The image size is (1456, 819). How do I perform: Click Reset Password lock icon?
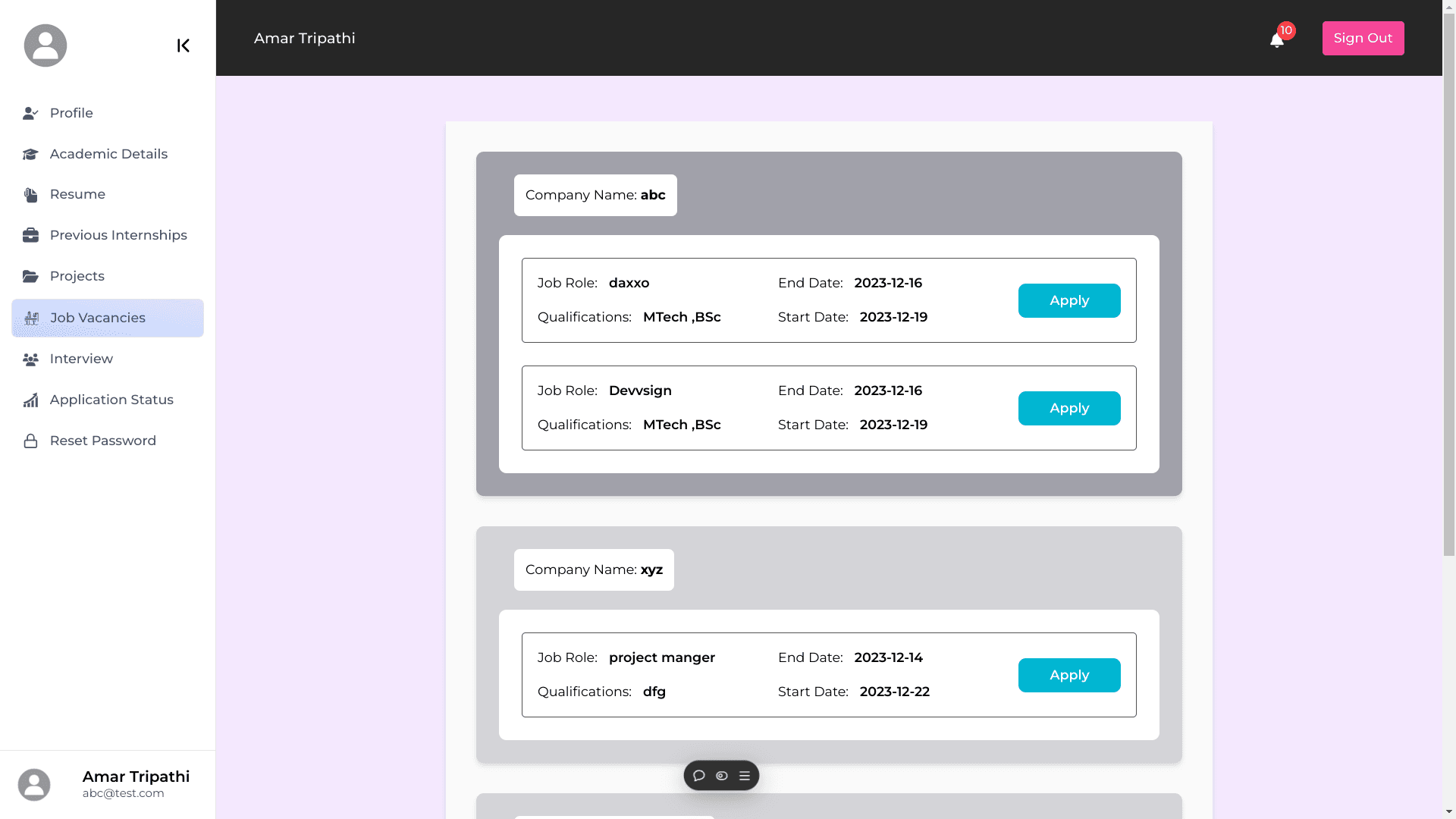(x=30, y=441)
